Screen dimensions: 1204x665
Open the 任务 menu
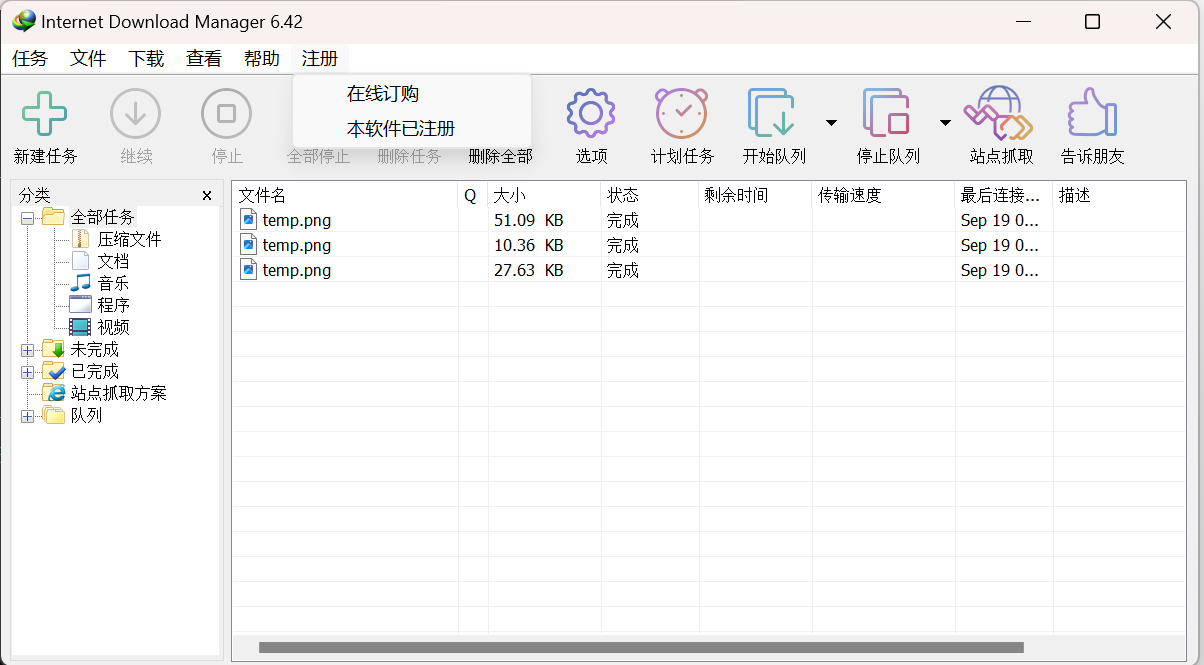point(30,59)
